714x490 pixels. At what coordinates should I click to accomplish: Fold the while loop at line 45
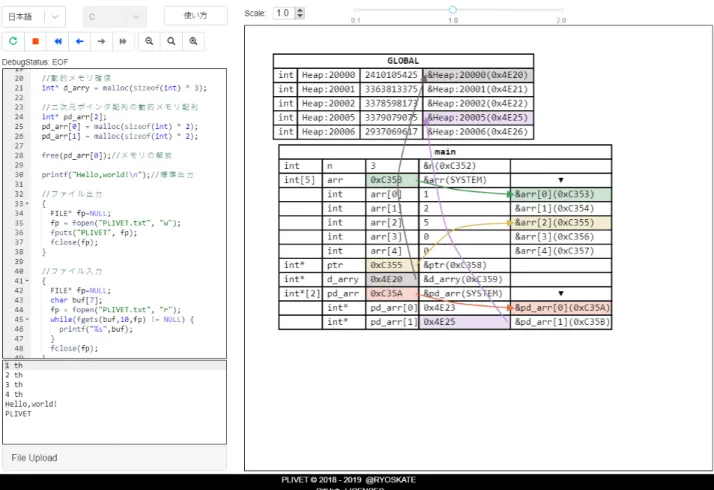(27, 319)
